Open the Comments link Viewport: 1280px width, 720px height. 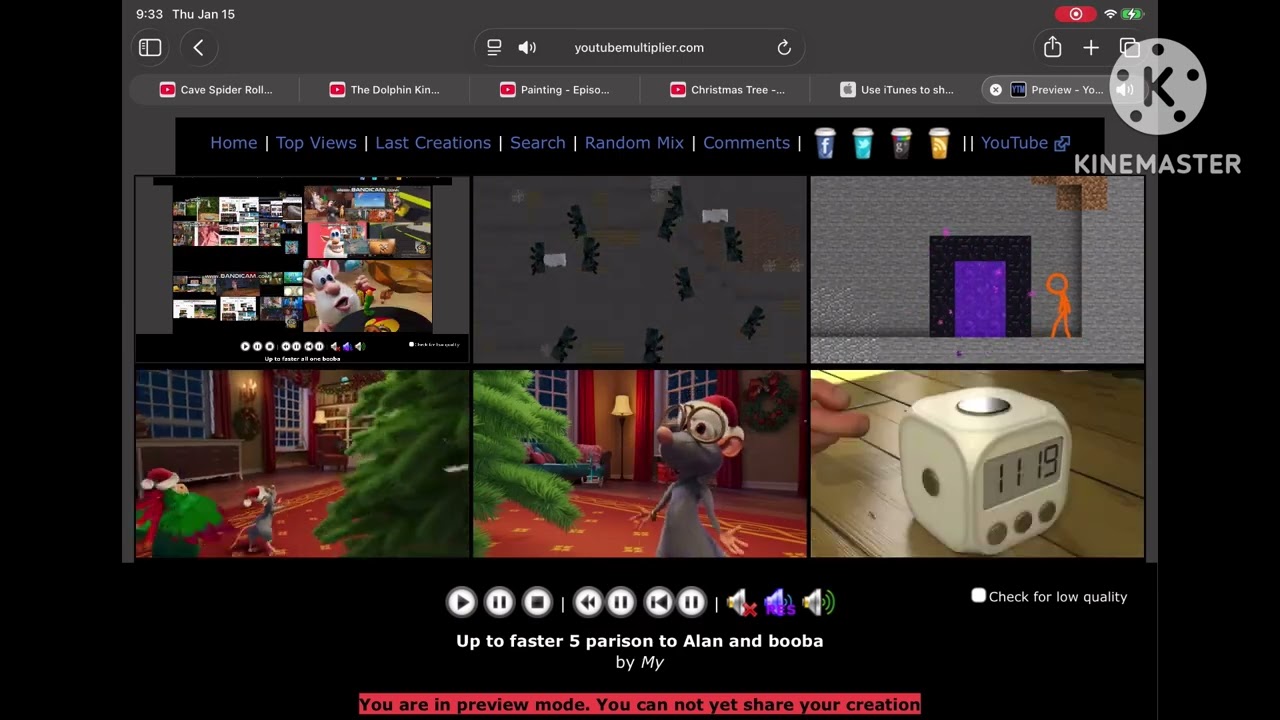[x=746, y=143]
